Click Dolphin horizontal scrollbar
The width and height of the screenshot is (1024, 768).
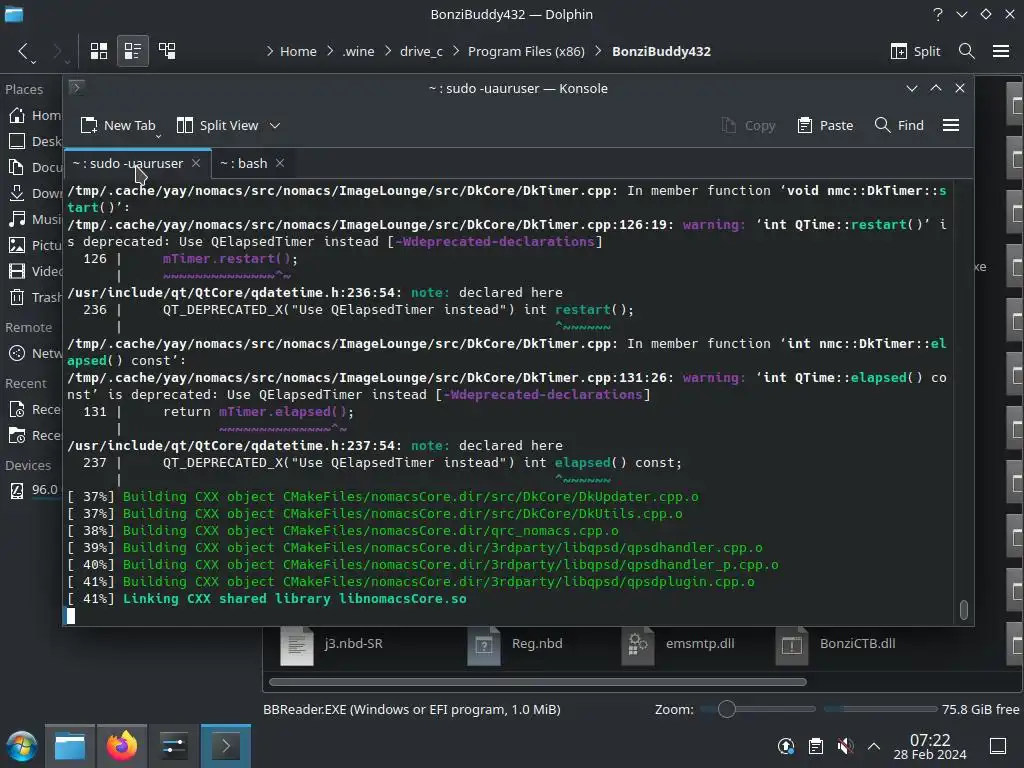click(x=537, y=682)
